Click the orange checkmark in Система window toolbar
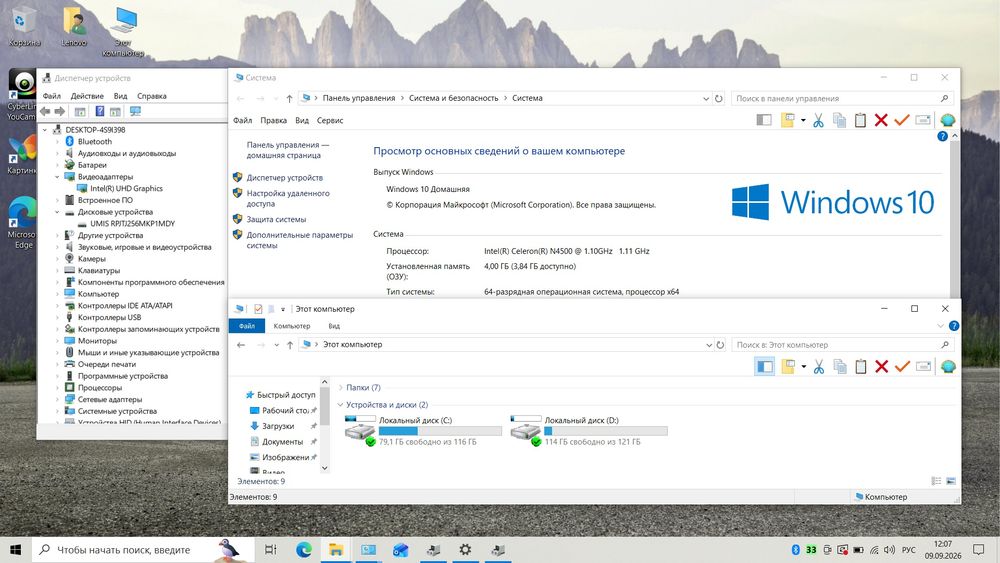This screenshot has width=1000, height=563. [x=902, y=121]
